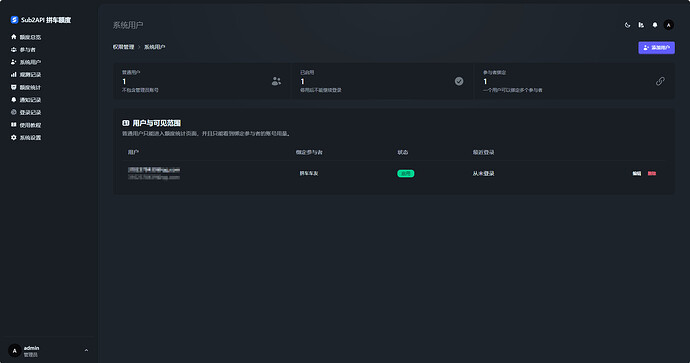Click the white edit link in user row
The width and height of the screenshot is (690, 363).
[637, 173]
